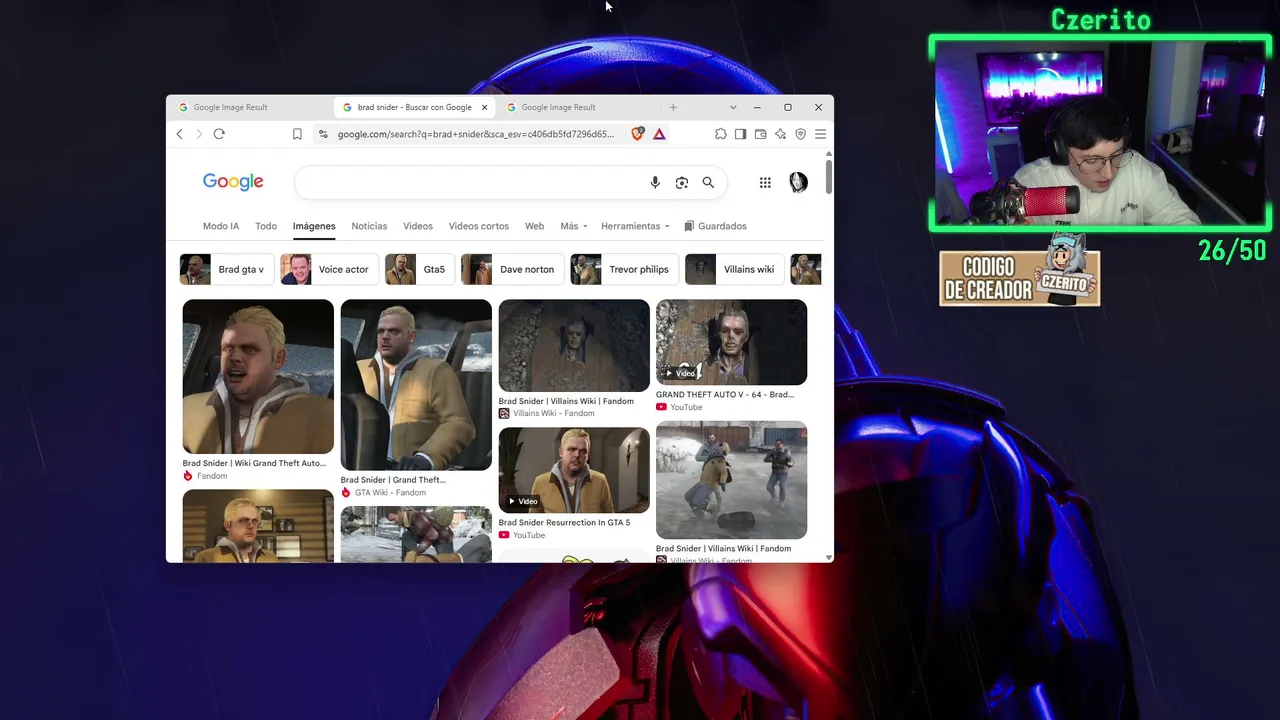Toggle the browser sidebar panel icon

[x=740, y=134]
